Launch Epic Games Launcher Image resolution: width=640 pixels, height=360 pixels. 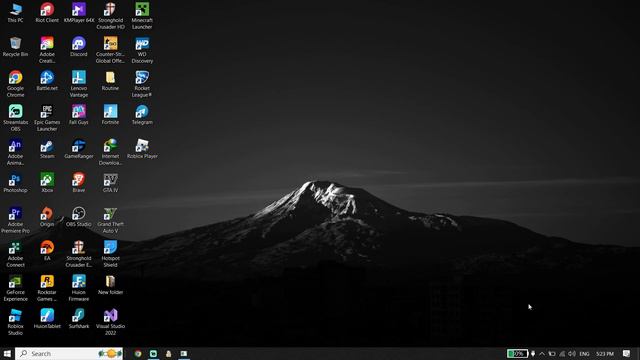[47, 118]
